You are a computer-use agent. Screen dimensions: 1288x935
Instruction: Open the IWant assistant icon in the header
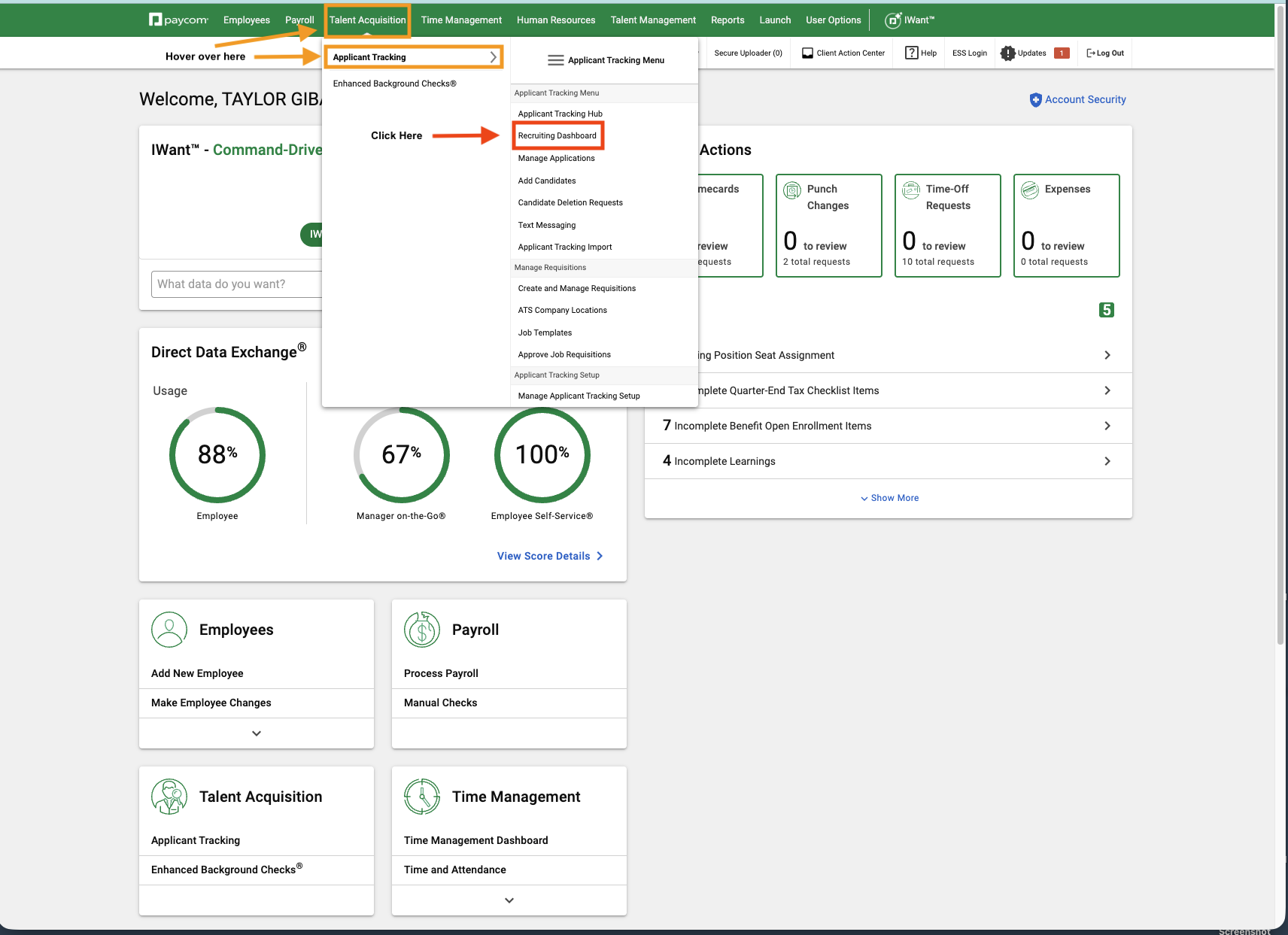[894, 20]
